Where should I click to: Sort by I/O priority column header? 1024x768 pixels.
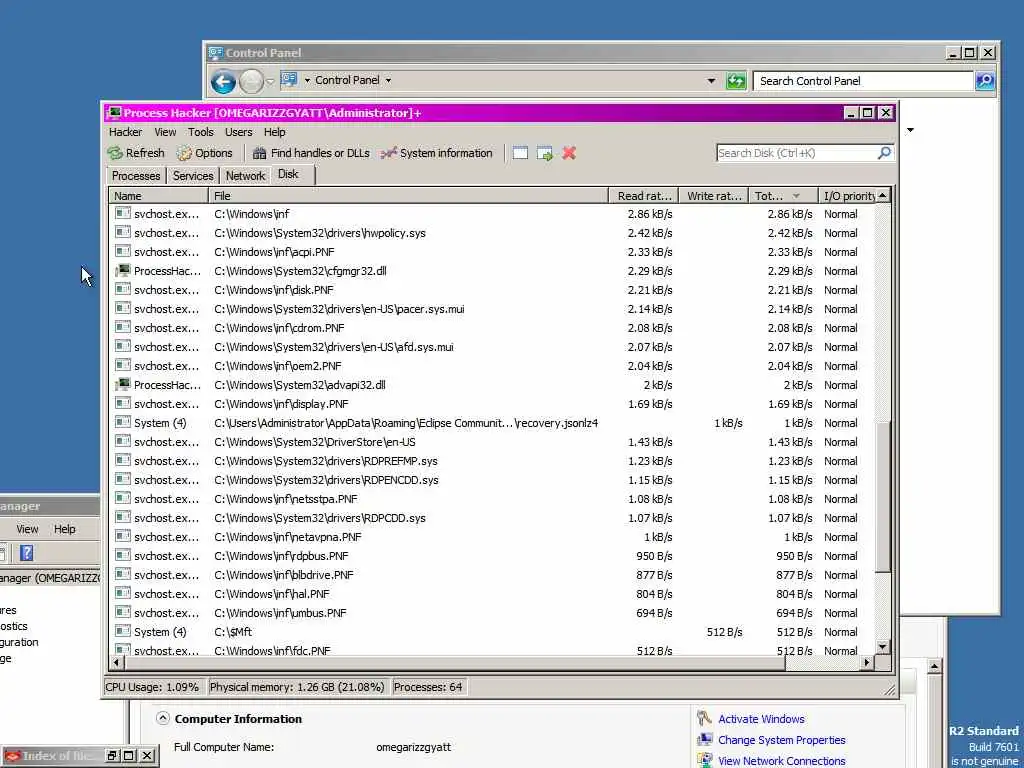848,196
